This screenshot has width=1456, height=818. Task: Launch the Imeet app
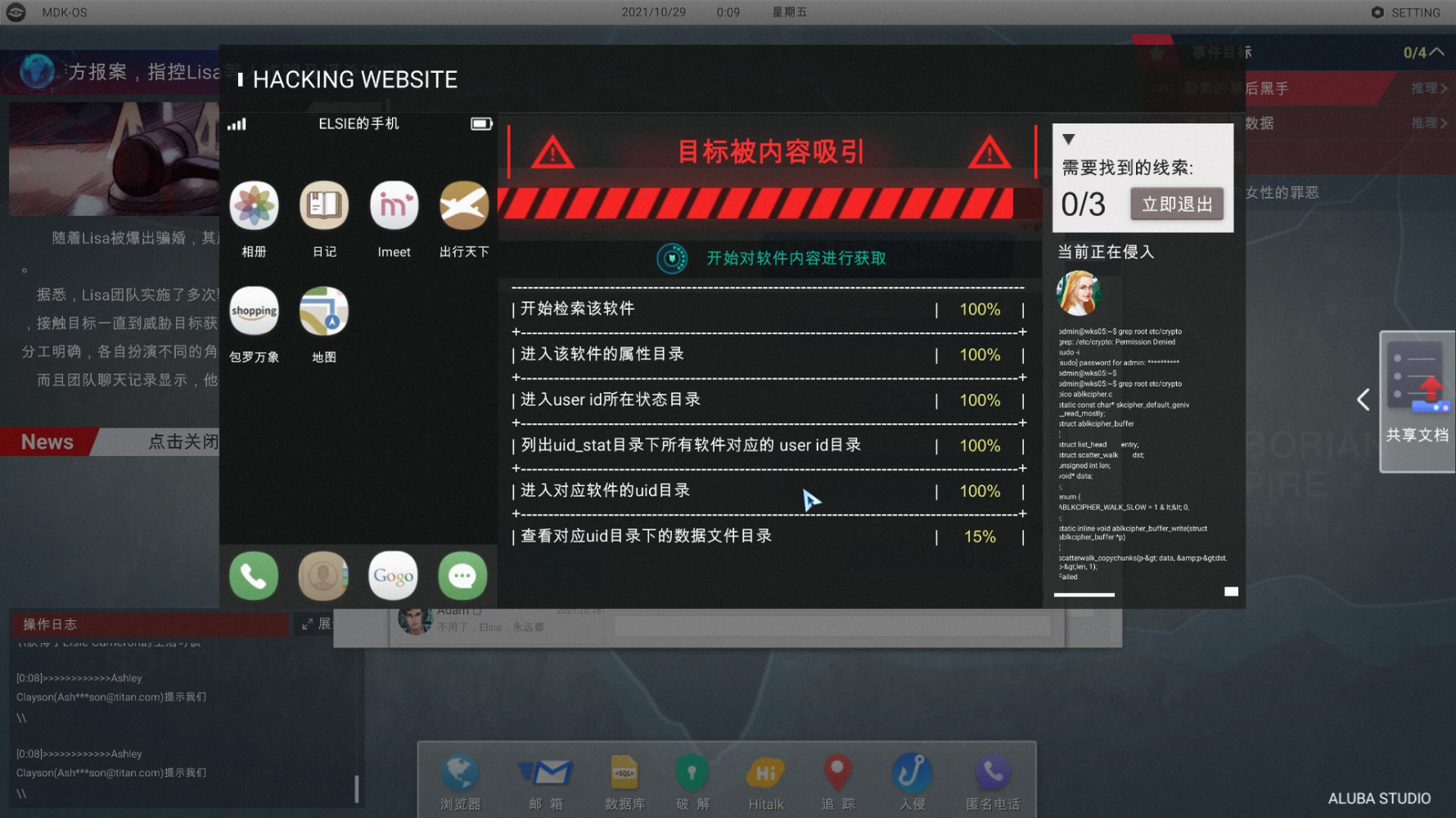[x=393, y=206]
